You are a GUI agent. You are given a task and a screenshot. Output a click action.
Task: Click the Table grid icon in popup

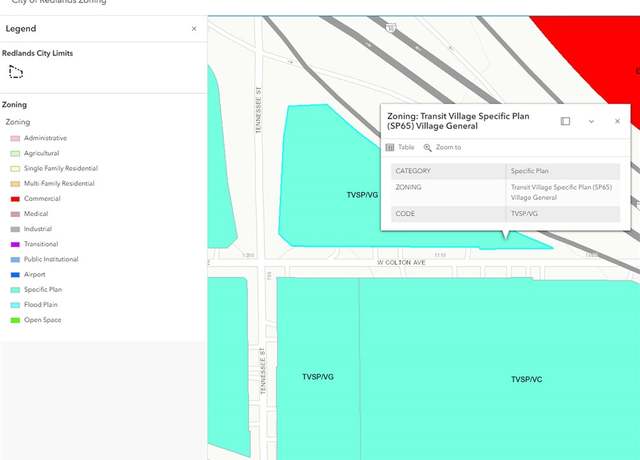click(x=390, y=147)
